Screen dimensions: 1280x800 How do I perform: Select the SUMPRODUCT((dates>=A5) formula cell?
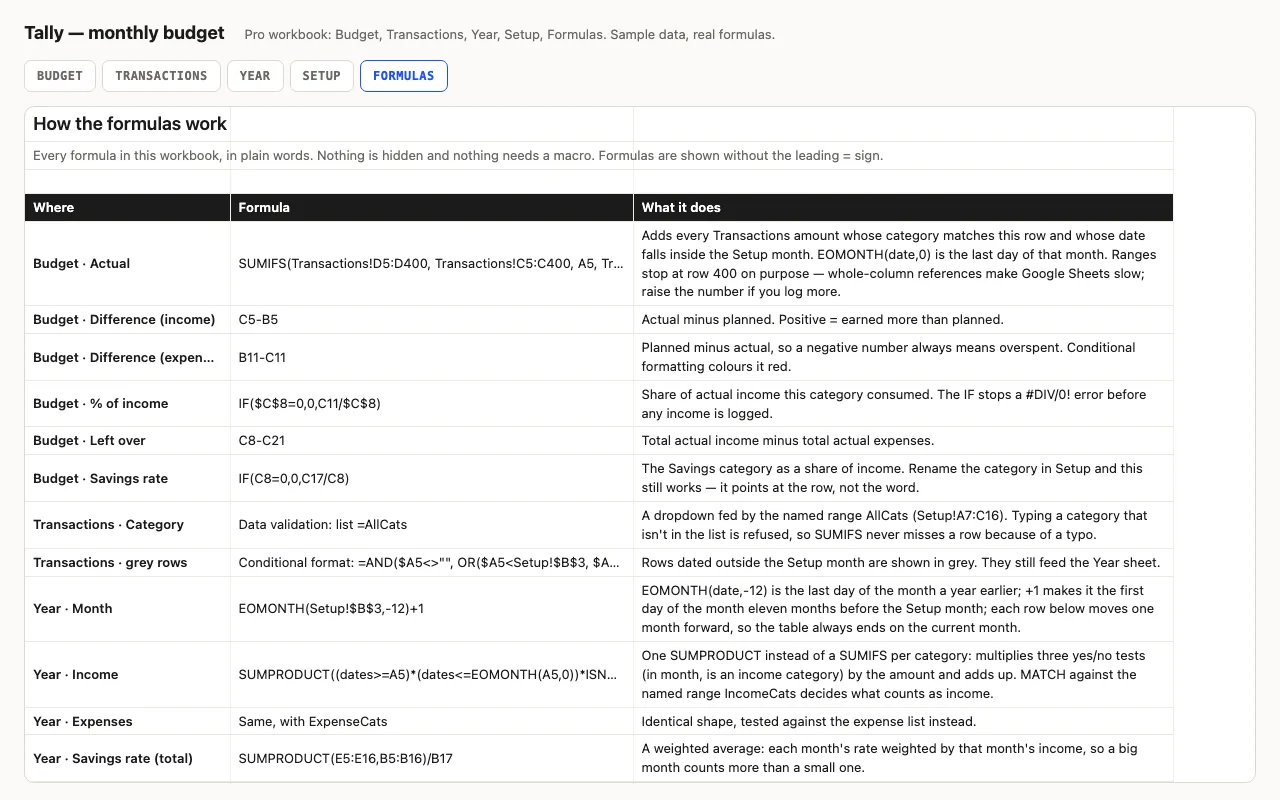pos(432,675)
